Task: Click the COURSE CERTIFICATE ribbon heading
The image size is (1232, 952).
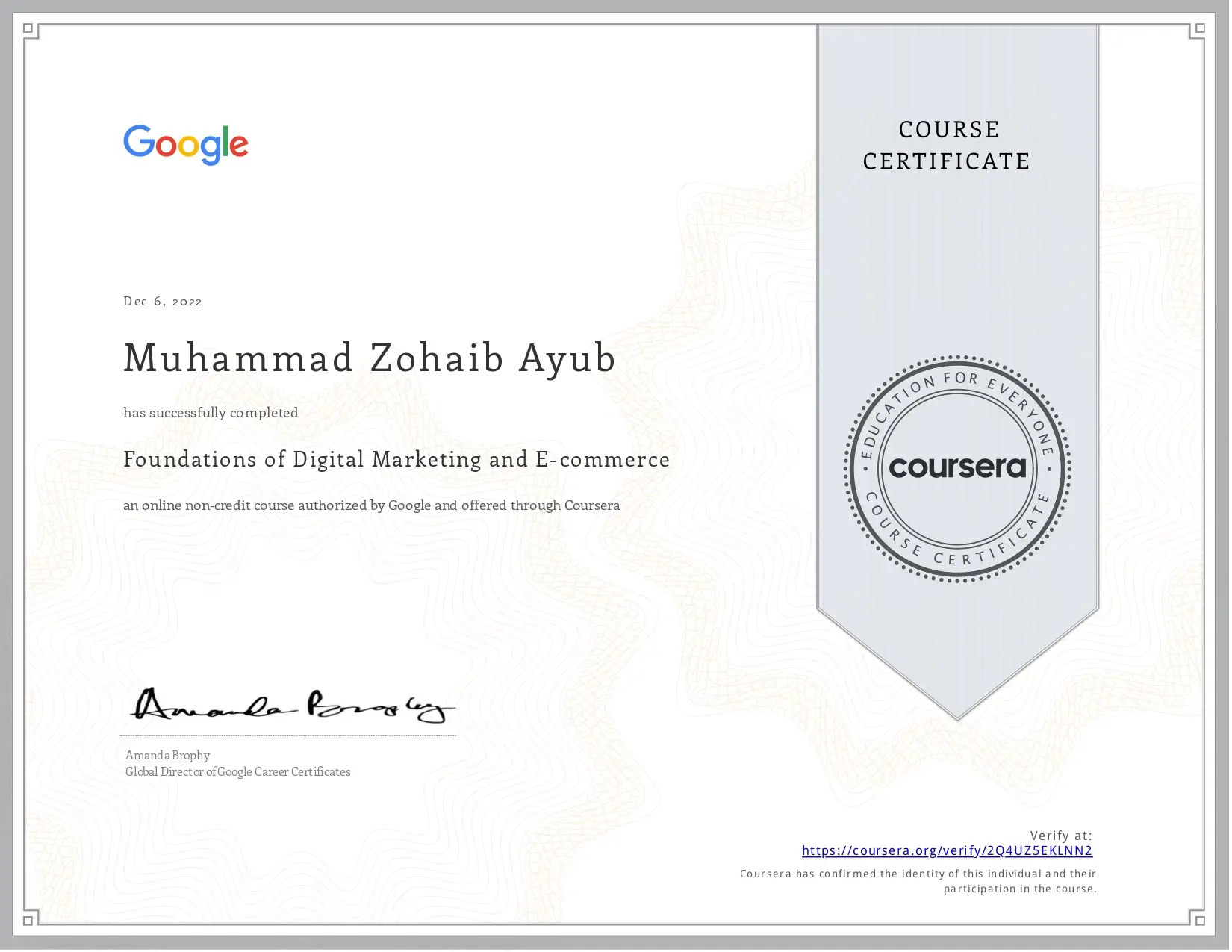Action: (947, 145)
